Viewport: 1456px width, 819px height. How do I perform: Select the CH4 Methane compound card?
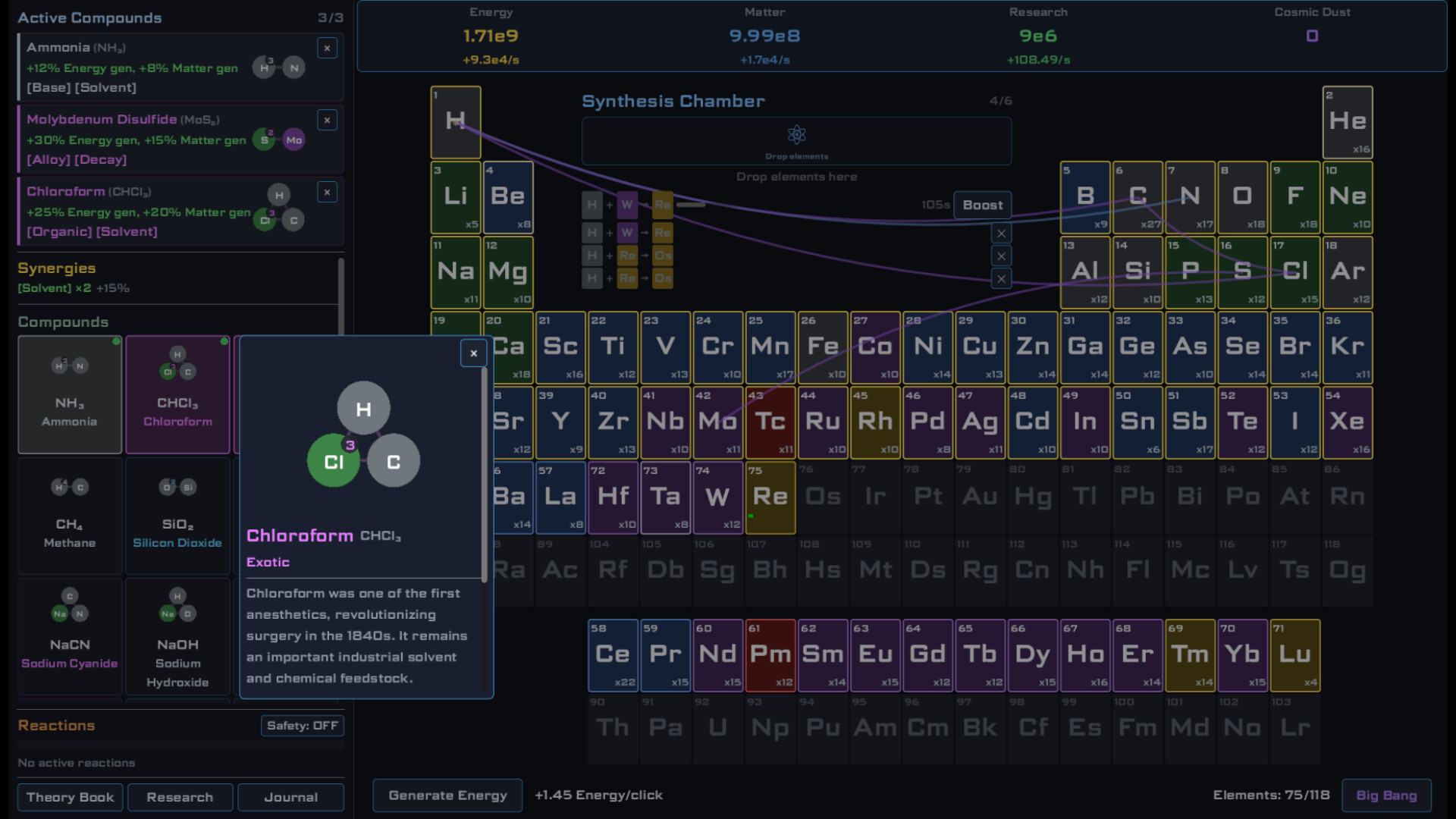click(69, 516)
